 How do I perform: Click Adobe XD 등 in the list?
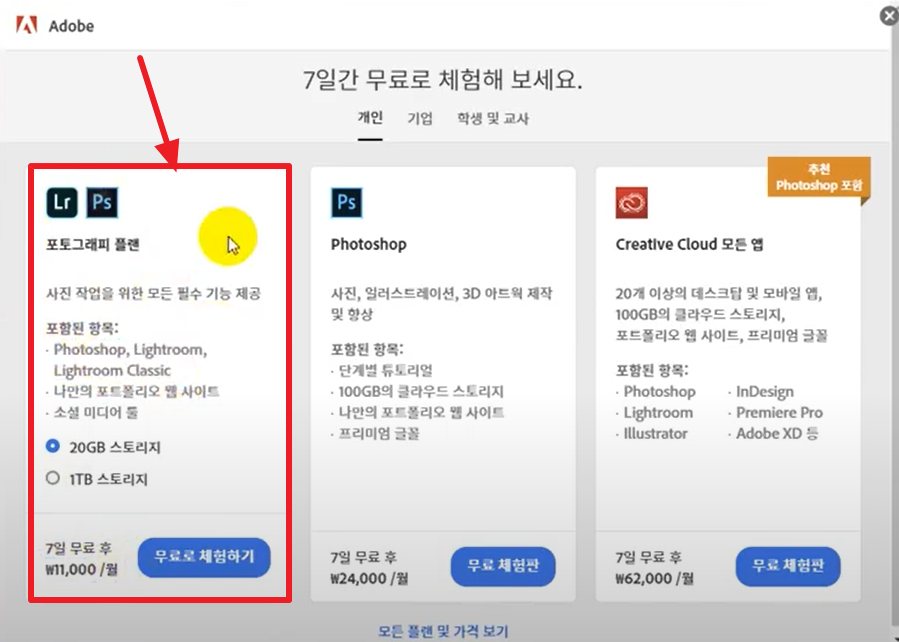777,434
